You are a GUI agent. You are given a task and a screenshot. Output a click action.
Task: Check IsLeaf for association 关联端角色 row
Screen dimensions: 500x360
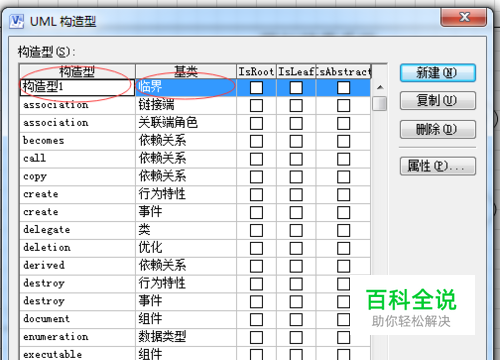click(296, 123)
